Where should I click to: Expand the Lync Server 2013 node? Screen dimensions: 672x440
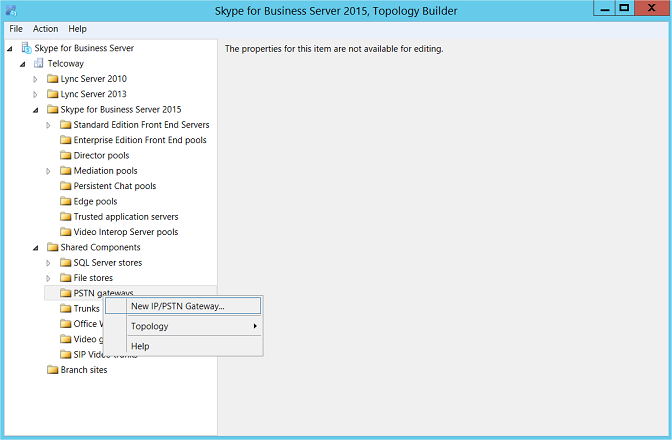pyautogui.click(x=36, y=94)
